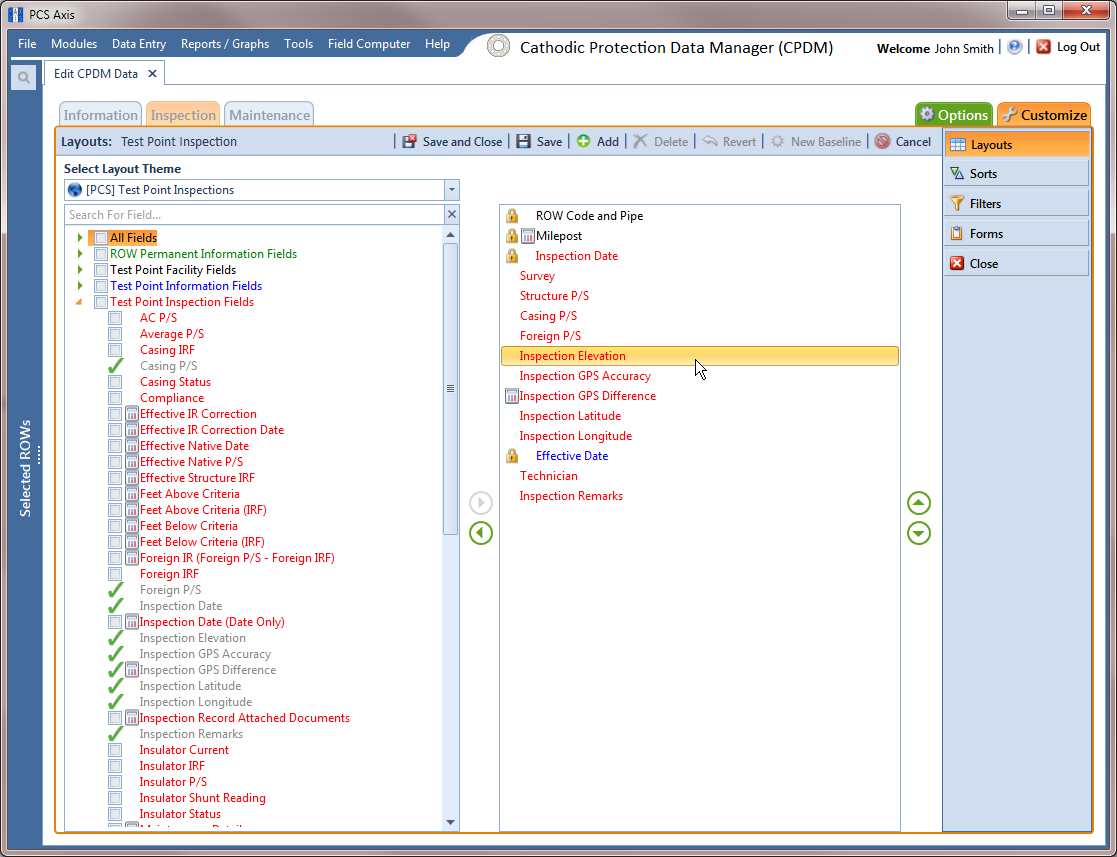Click the green Add plus icon
1117x857 pixels.
(x=583, y=141)
